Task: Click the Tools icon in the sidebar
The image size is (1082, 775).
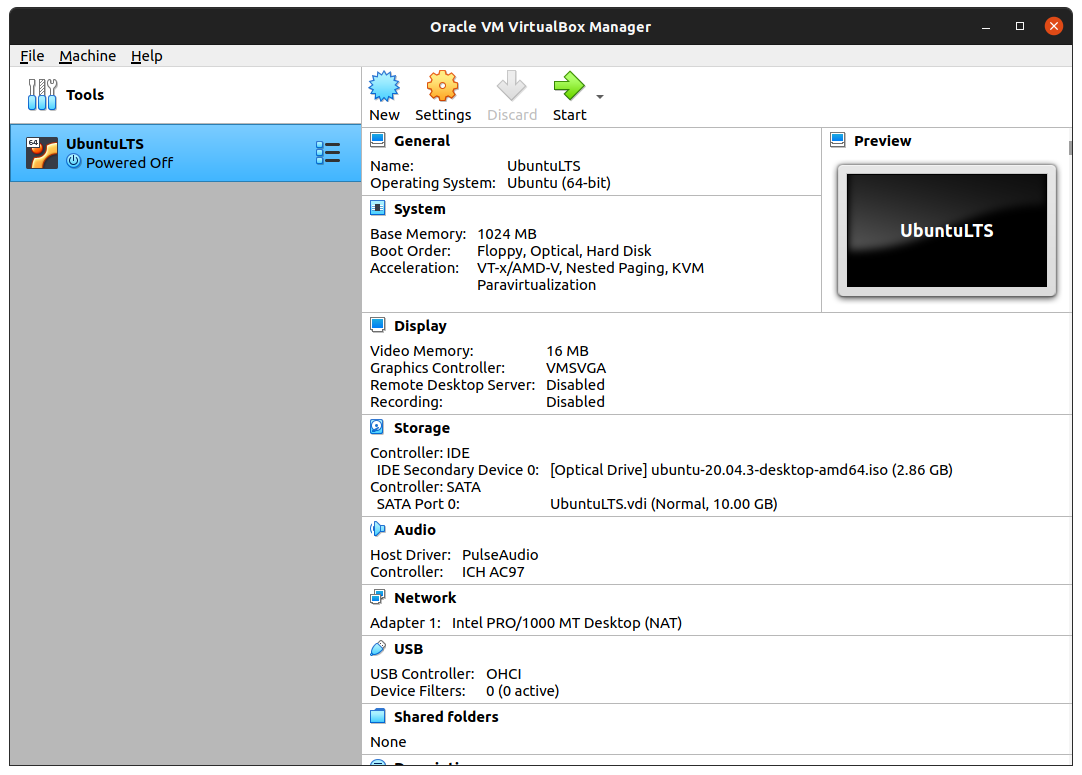Action: pyautogui.click(x=42, y=95)
